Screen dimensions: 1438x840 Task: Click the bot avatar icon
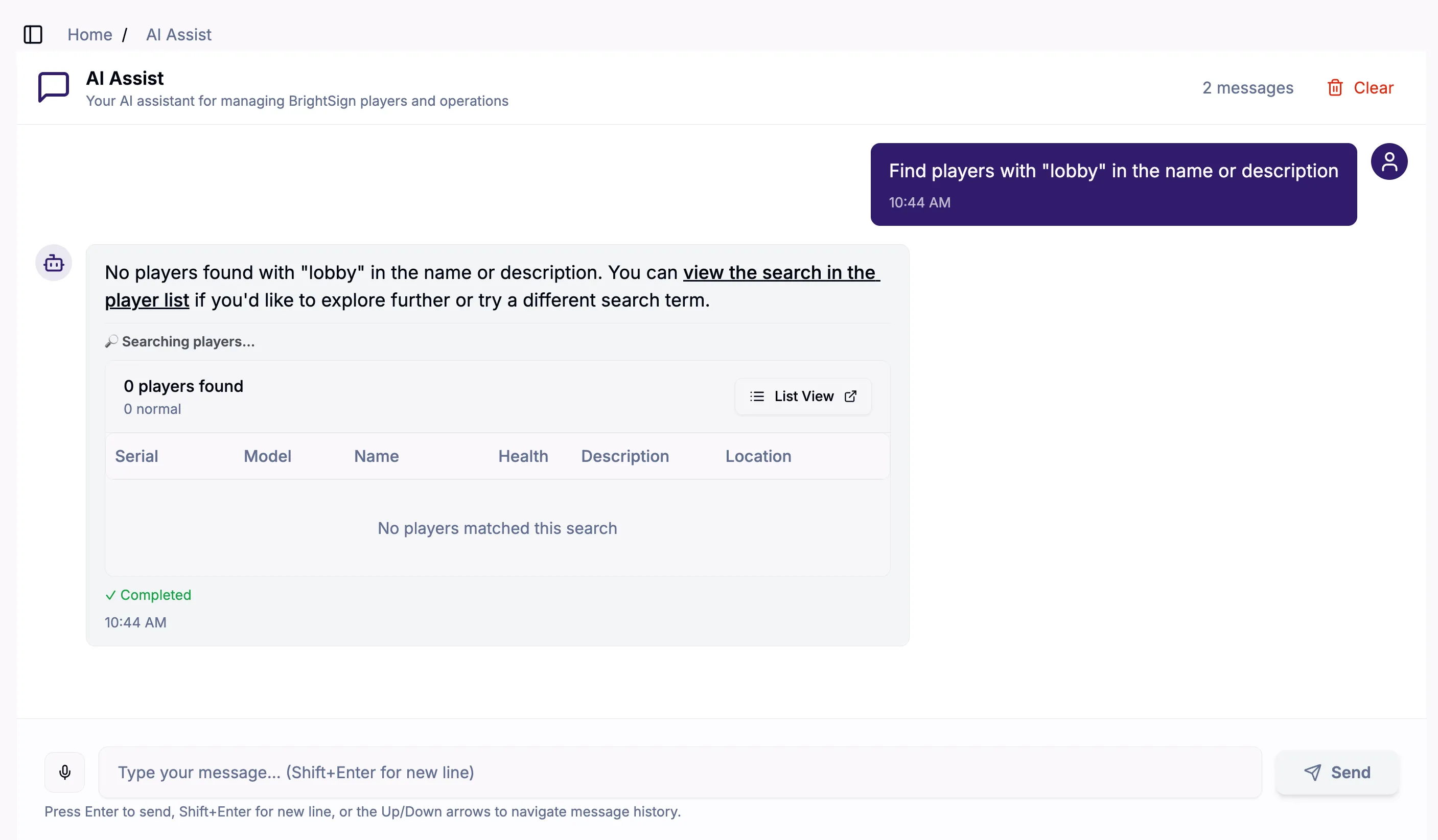(x=54, y=263)
